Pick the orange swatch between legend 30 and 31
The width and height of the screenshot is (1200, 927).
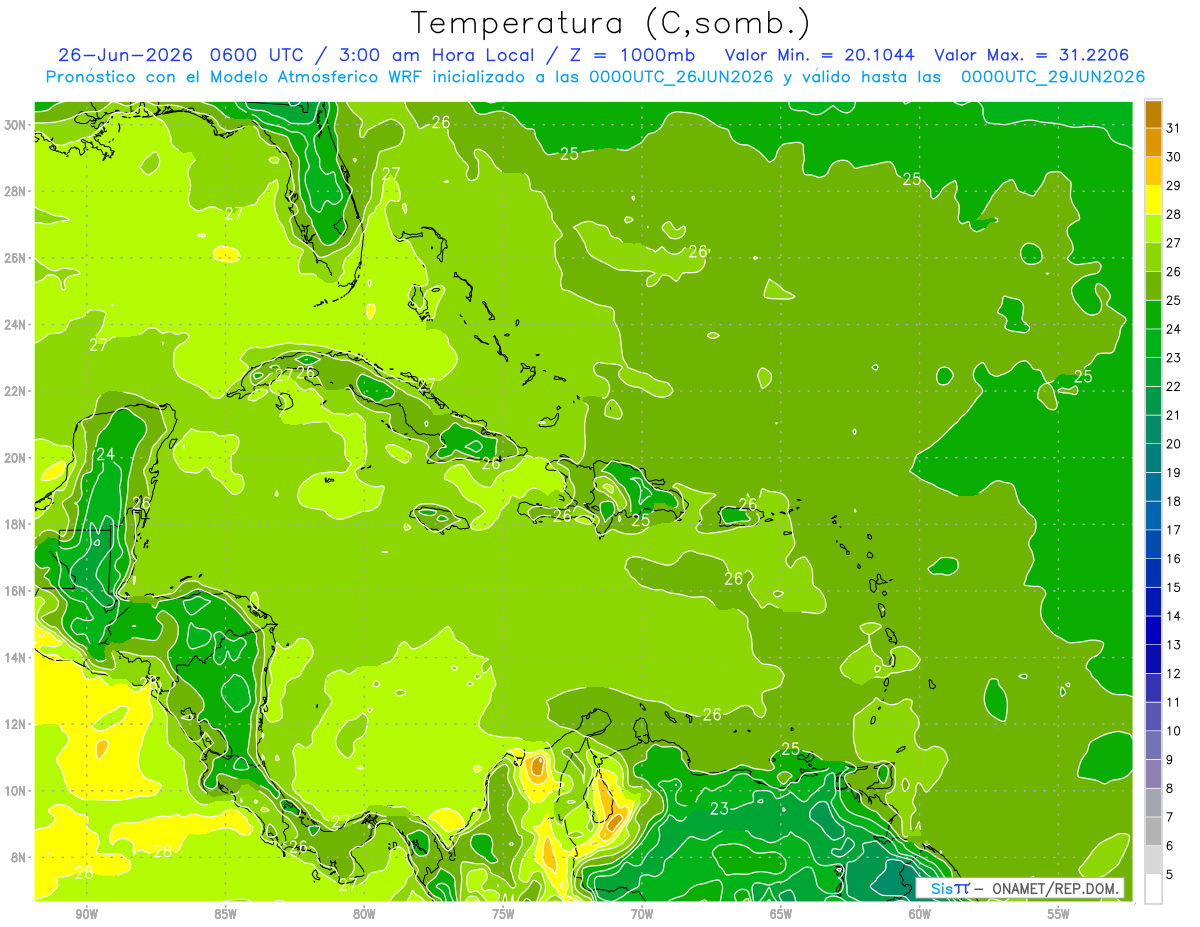(x=1153, y=143)
